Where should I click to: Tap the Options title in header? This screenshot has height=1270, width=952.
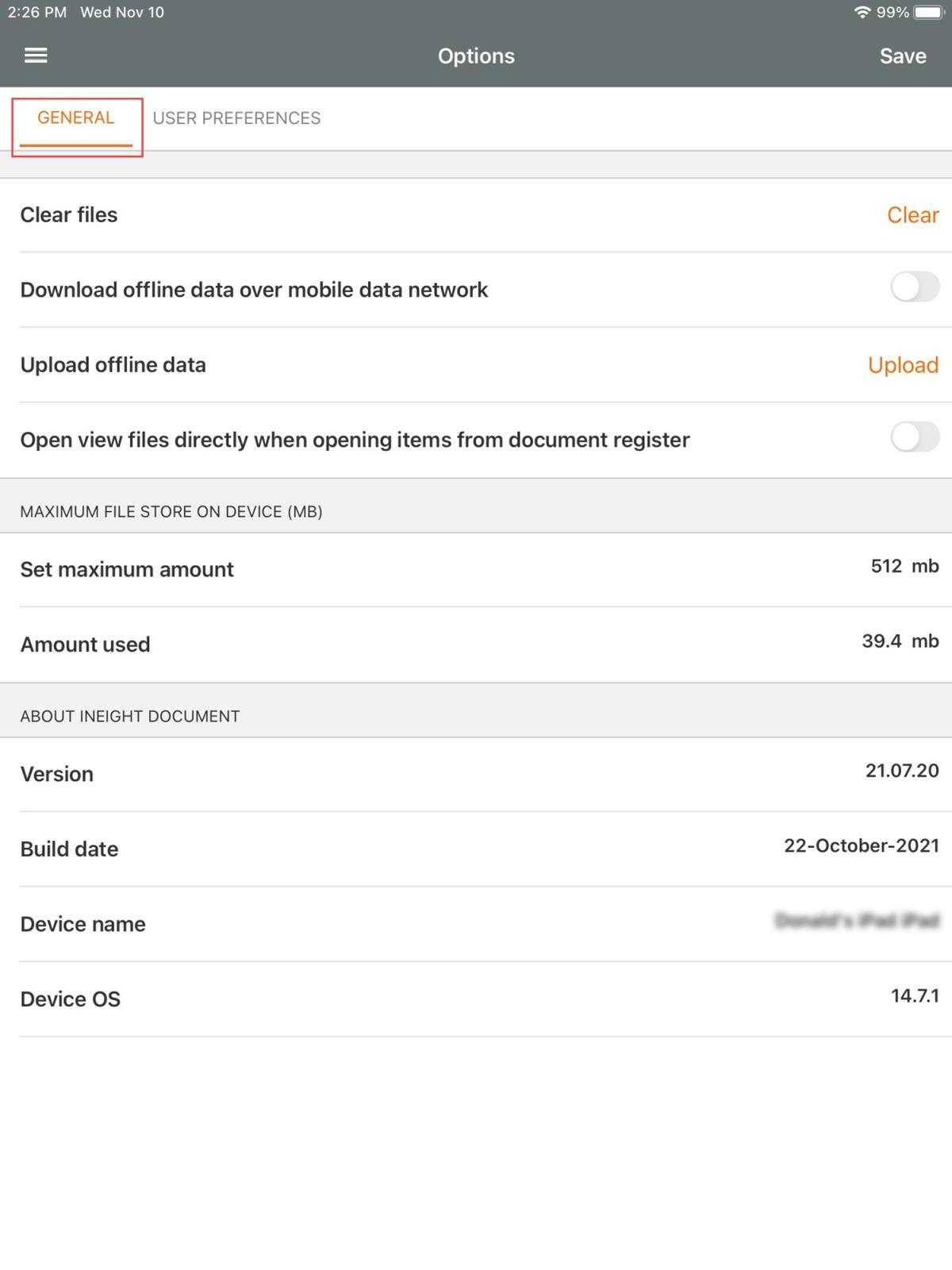pos(476,56)
